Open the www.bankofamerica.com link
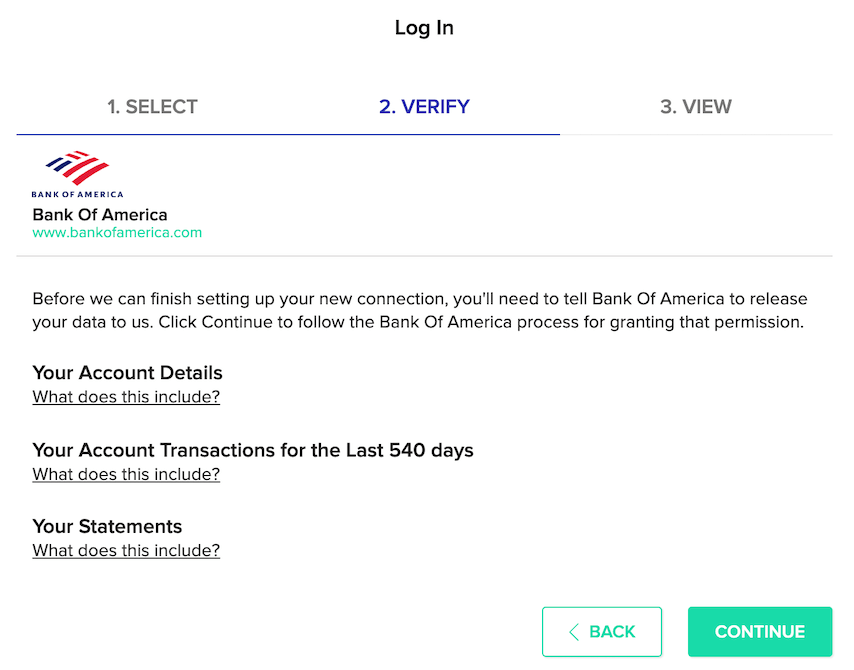The height and width of the screenshot is (670, 854). (x=117, y=233)
